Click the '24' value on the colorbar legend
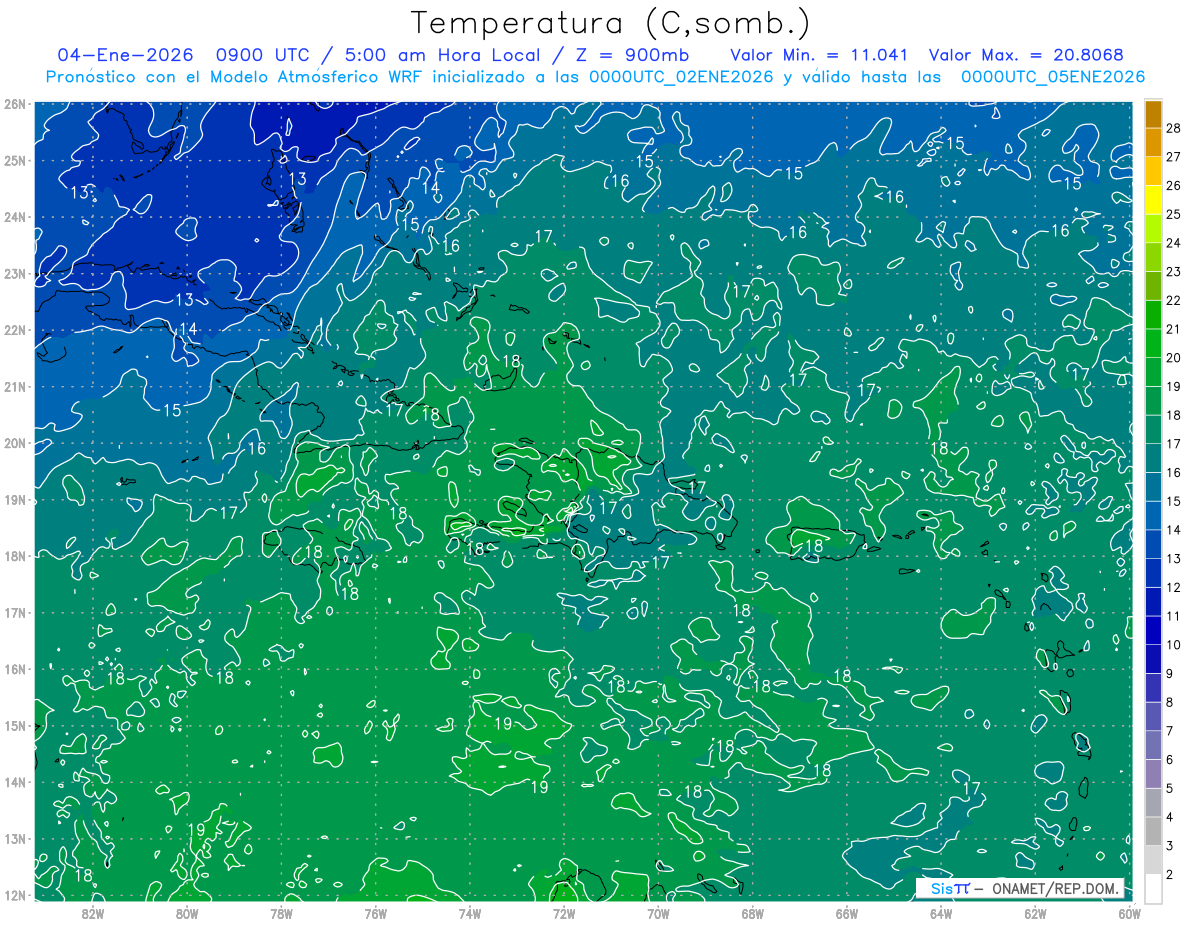 pos(1174,243)
